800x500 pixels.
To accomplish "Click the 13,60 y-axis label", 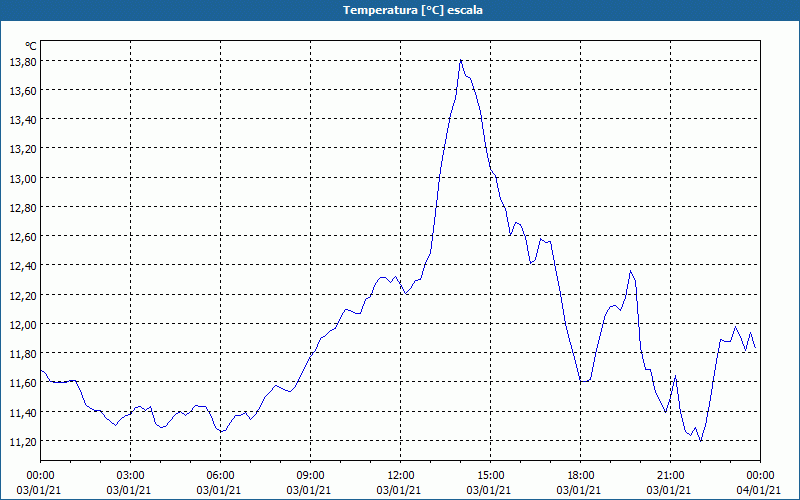I will (22, 90).
